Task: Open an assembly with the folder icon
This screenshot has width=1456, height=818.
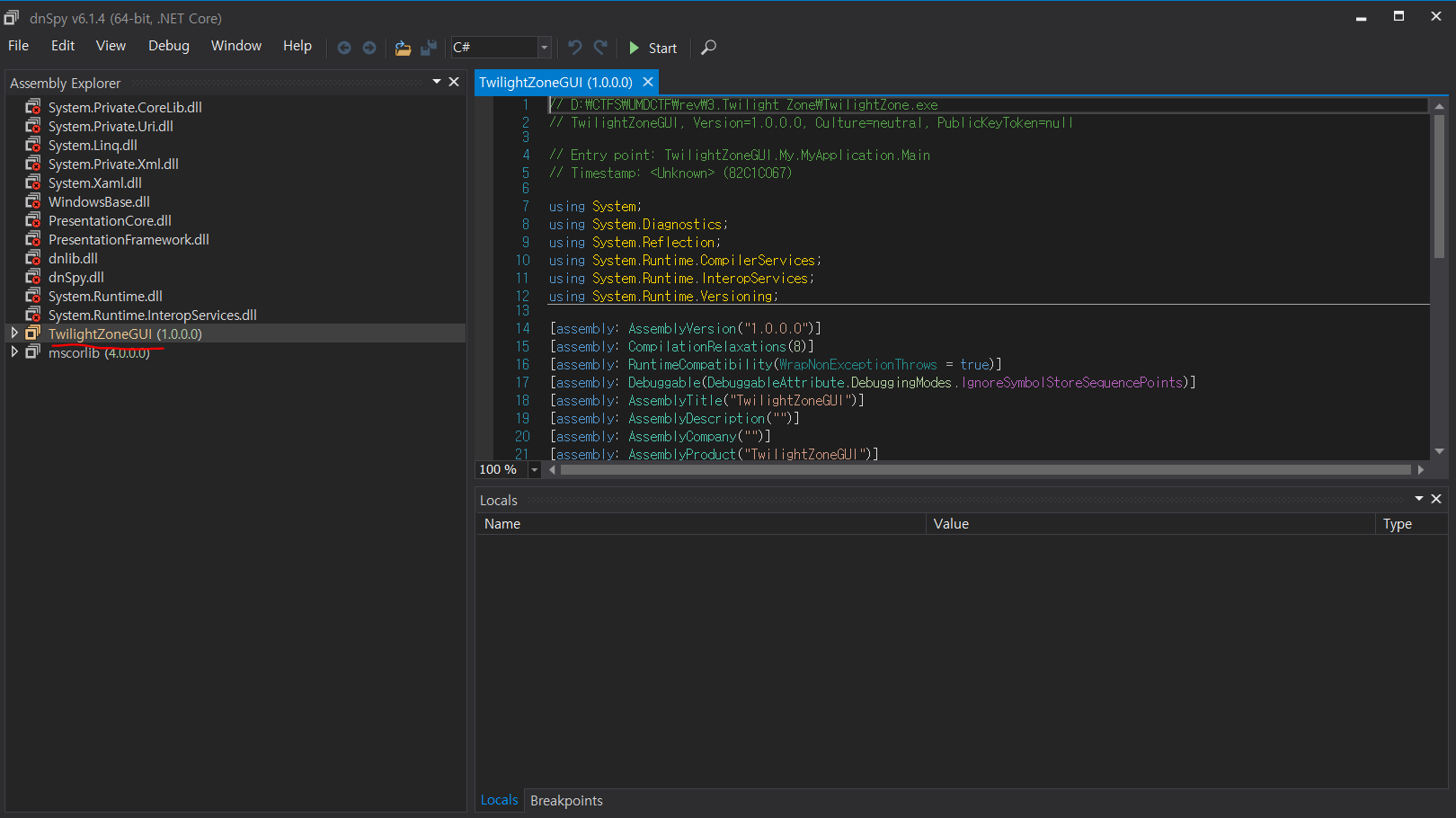Action: (403, 48)
